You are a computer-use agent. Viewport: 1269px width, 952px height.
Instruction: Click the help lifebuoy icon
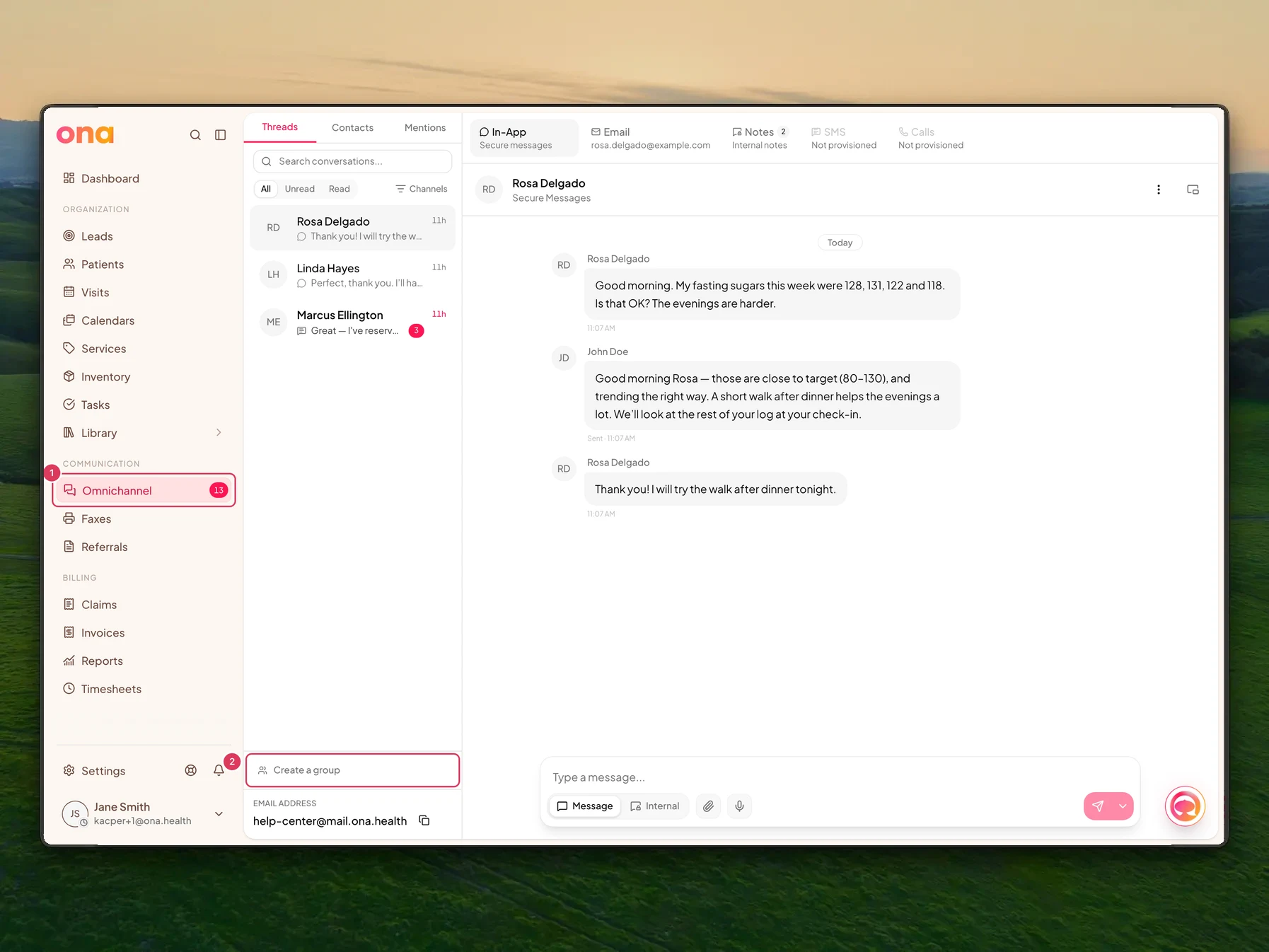[x=191, y=771]
